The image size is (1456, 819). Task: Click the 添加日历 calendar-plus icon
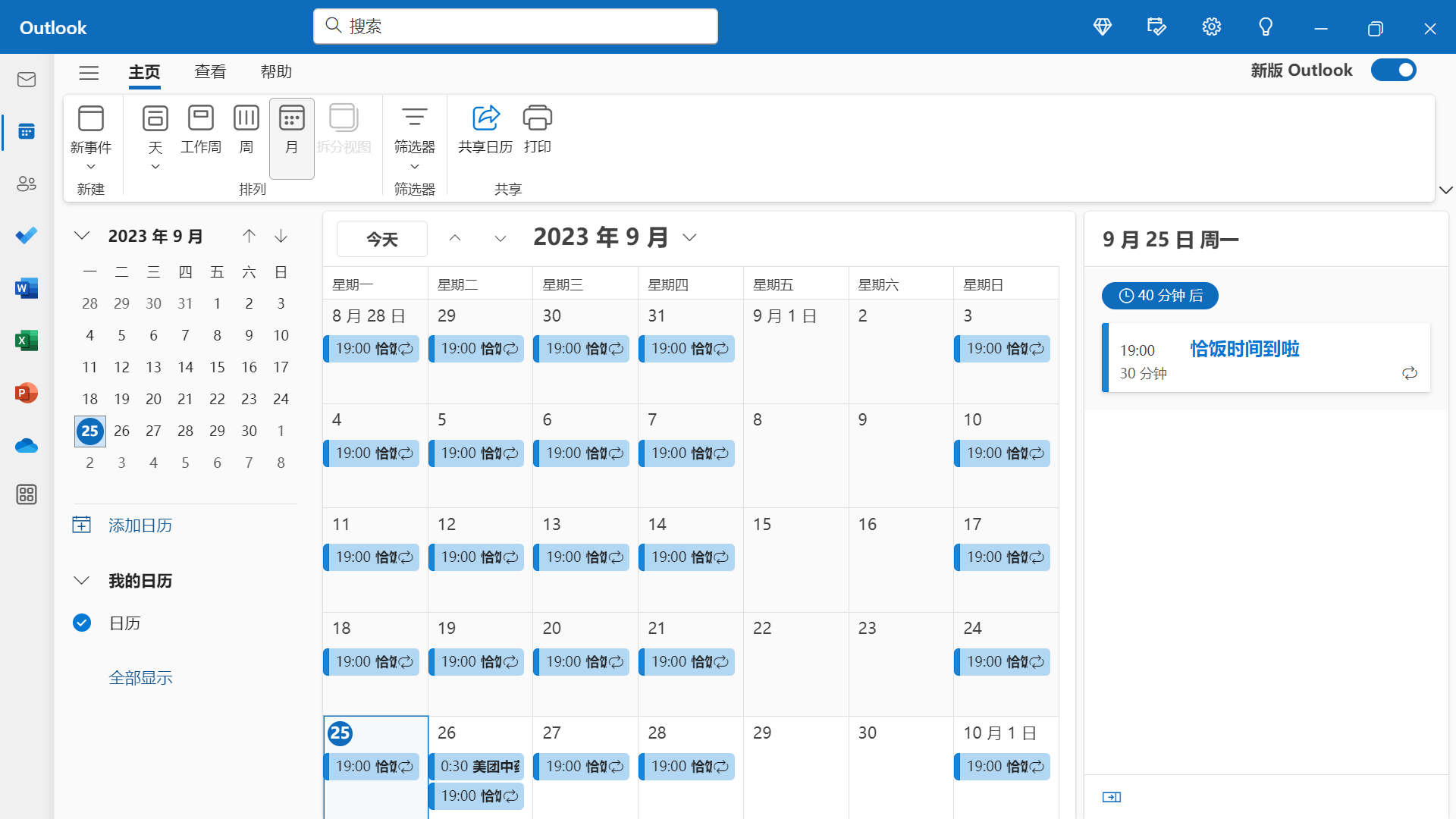point(82,525)
